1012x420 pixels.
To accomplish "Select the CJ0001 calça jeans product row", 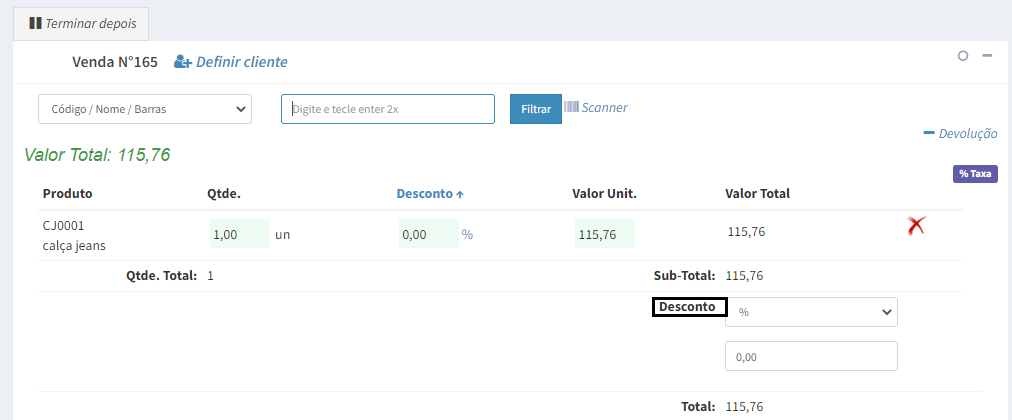I will point(74,235).
